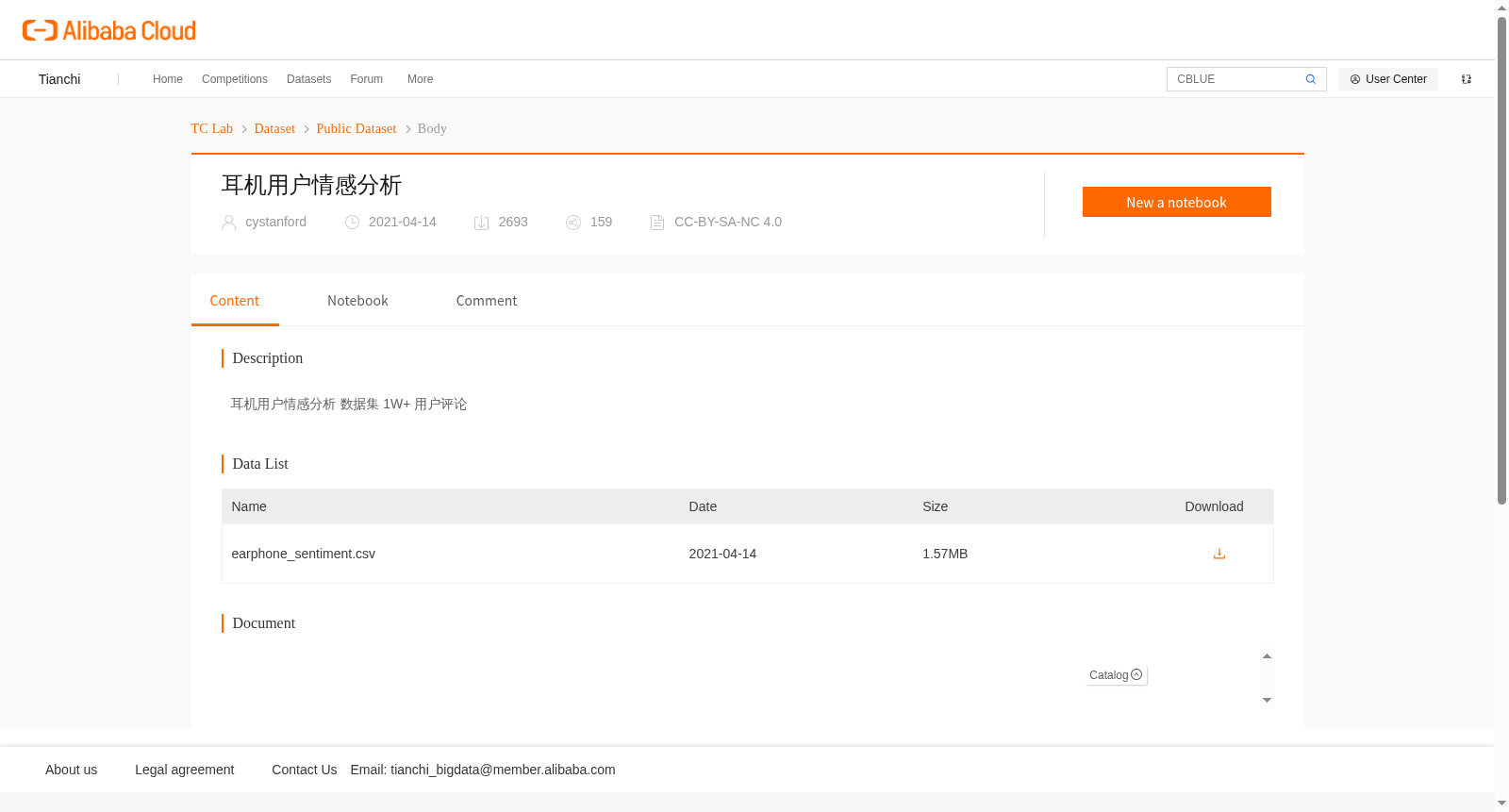This screenshot has height=812, width=1509.
Task: Download earphone_sentiment.csv via the download icon
Action: (x=1219, y=554)
